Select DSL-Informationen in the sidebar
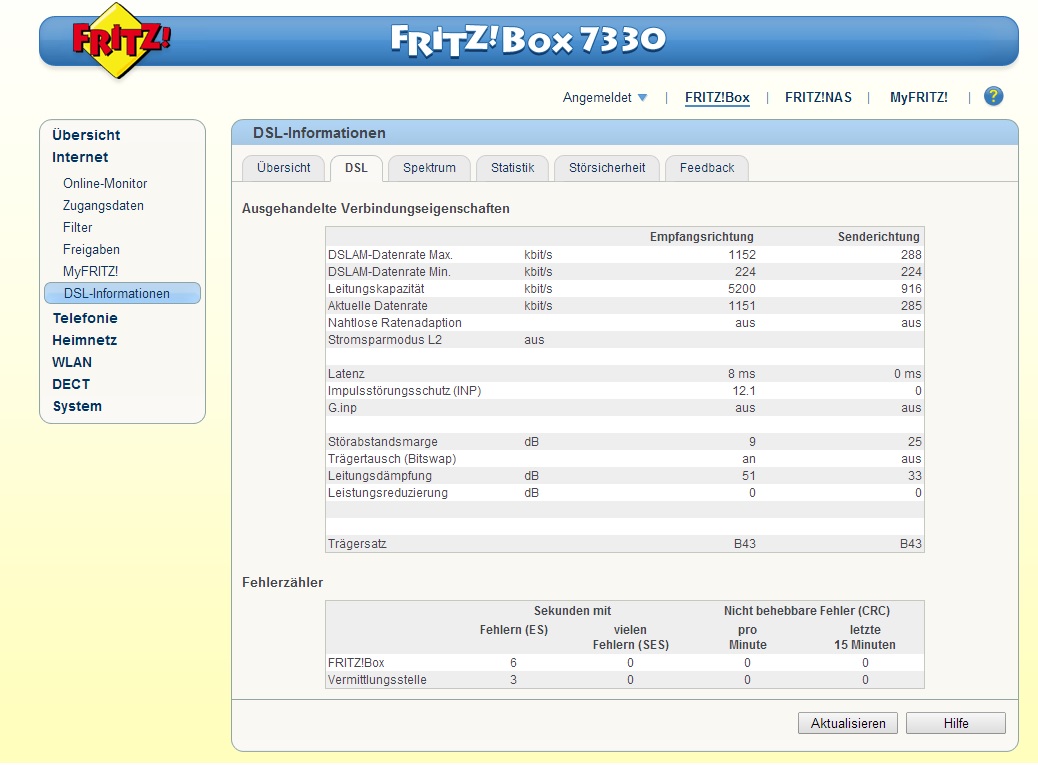The width and height of the screenshot is (1038, 765). [122, 293]
